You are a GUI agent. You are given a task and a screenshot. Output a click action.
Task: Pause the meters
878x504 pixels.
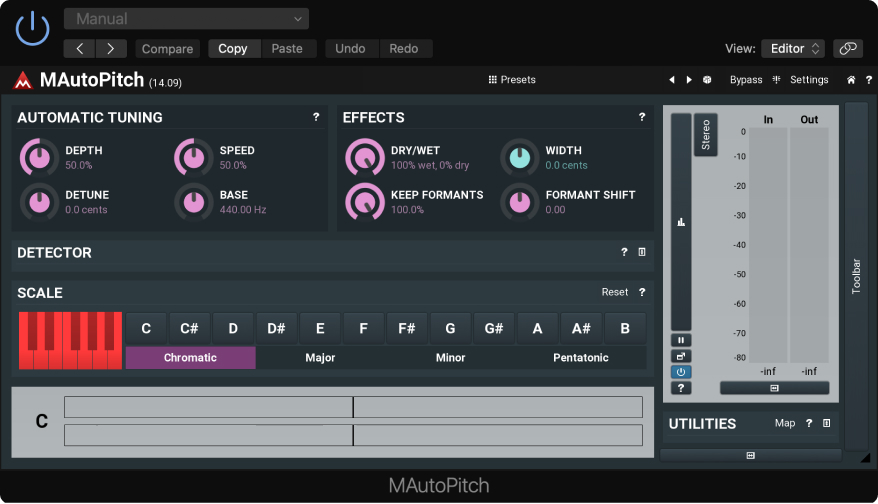681,340
